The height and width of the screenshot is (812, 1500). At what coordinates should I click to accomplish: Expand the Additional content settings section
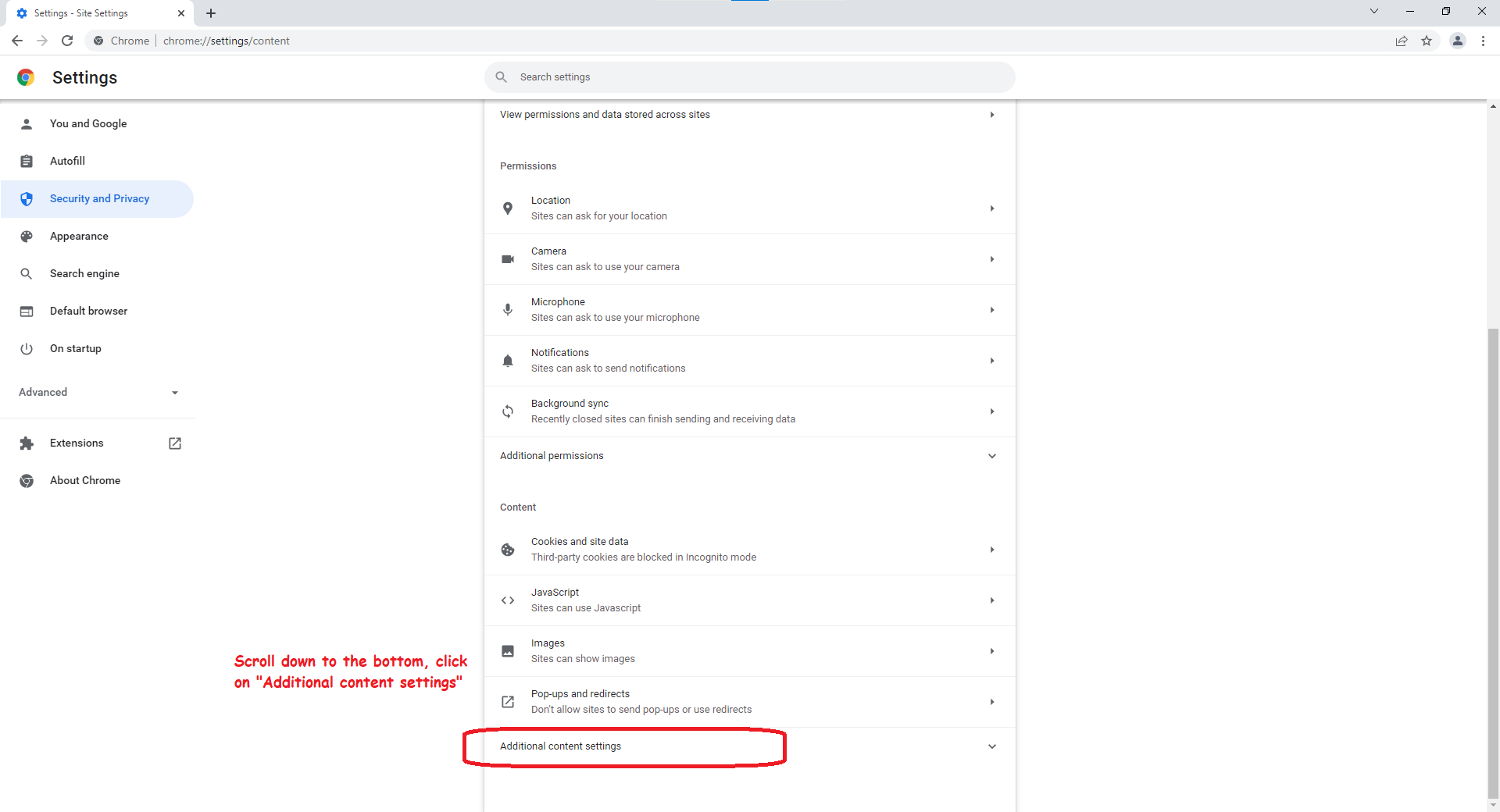[991, 746]
